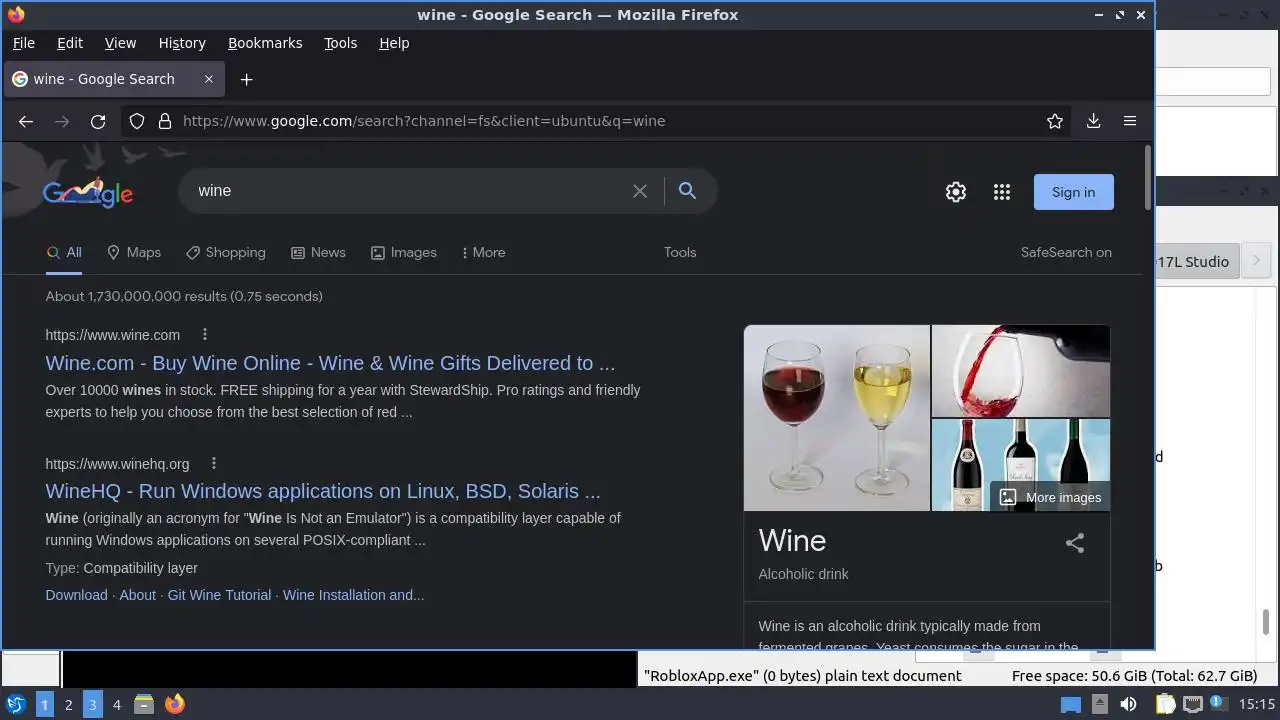
Task: Open the Help menu
Action: point(394,43)
